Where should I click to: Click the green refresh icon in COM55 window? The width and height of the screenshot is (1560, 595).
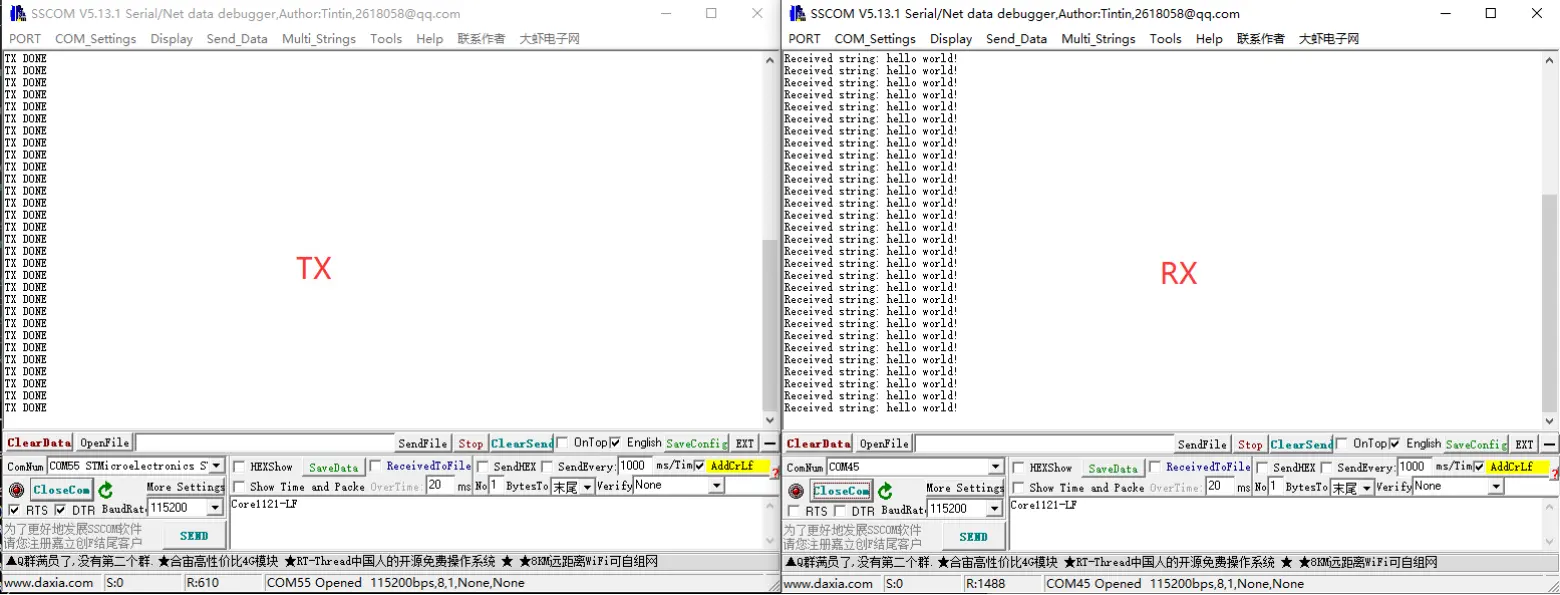[x=105, y=490]
